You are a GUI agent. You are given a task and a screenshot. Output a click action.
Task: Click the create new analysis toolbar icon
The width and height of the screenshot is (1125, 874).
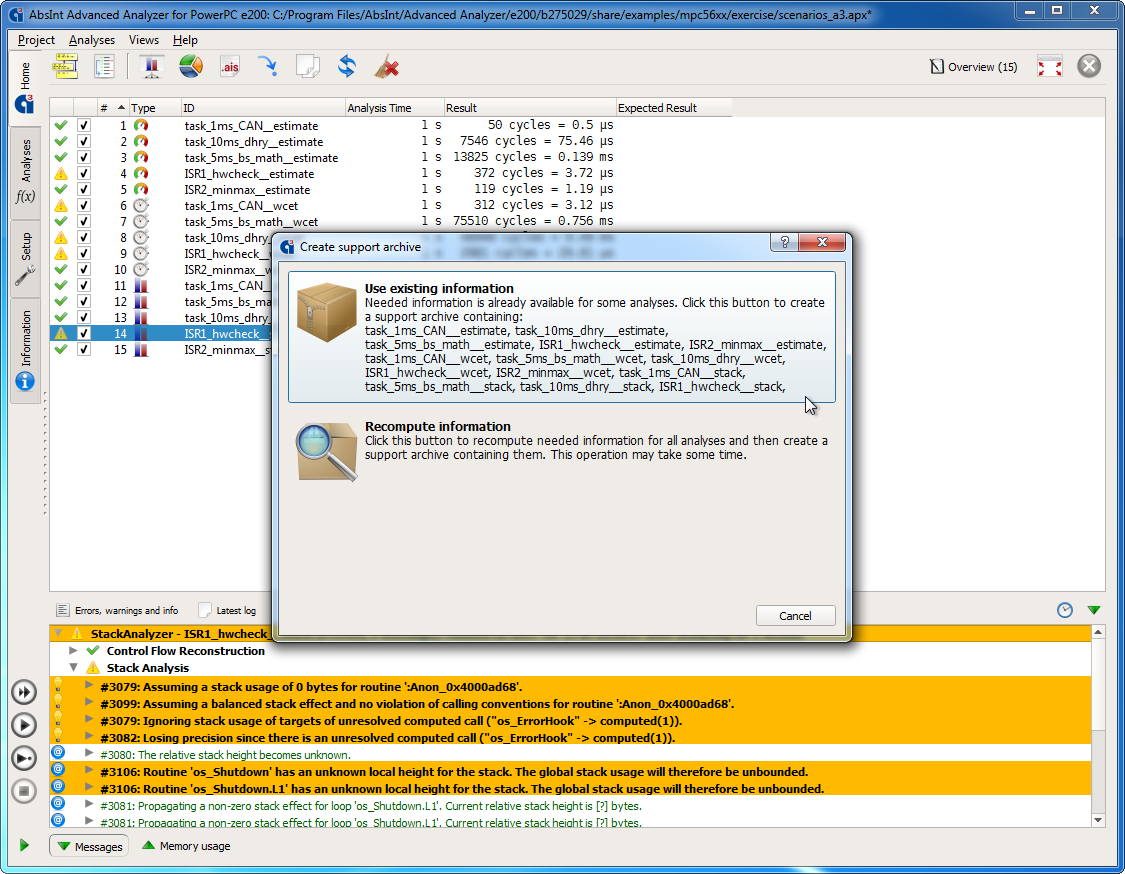[x=65, y=67]
